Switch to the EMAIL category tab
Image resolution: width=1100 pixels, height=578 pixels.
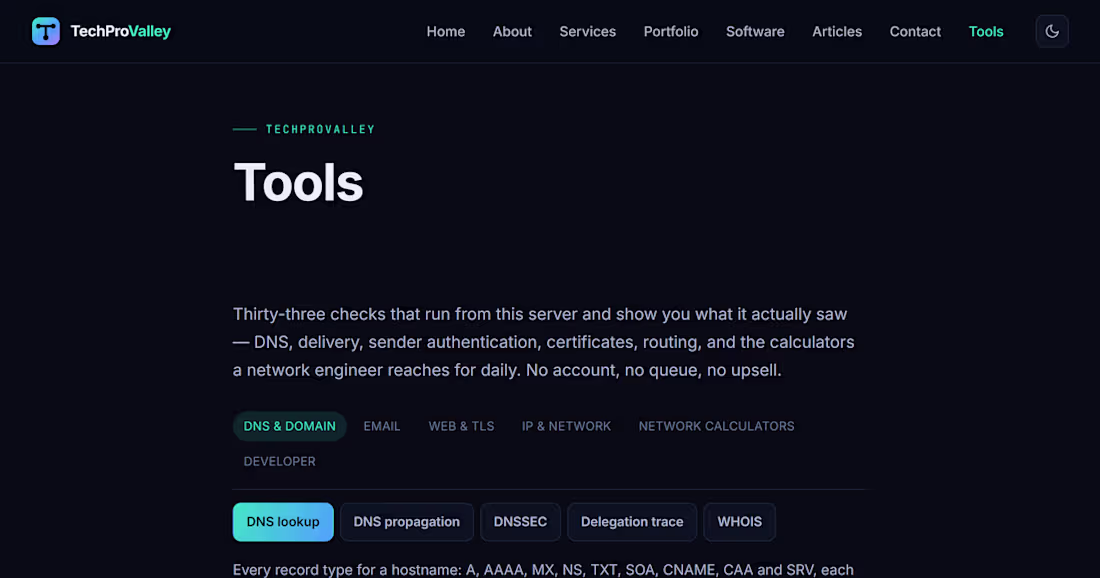(x=382, y=426)
